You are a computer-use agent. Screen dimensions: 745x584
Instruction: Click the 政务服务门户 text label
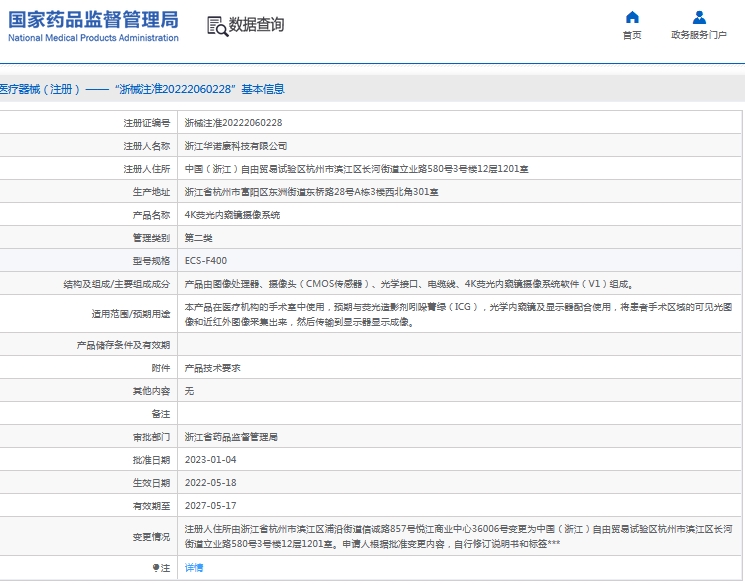699,35
